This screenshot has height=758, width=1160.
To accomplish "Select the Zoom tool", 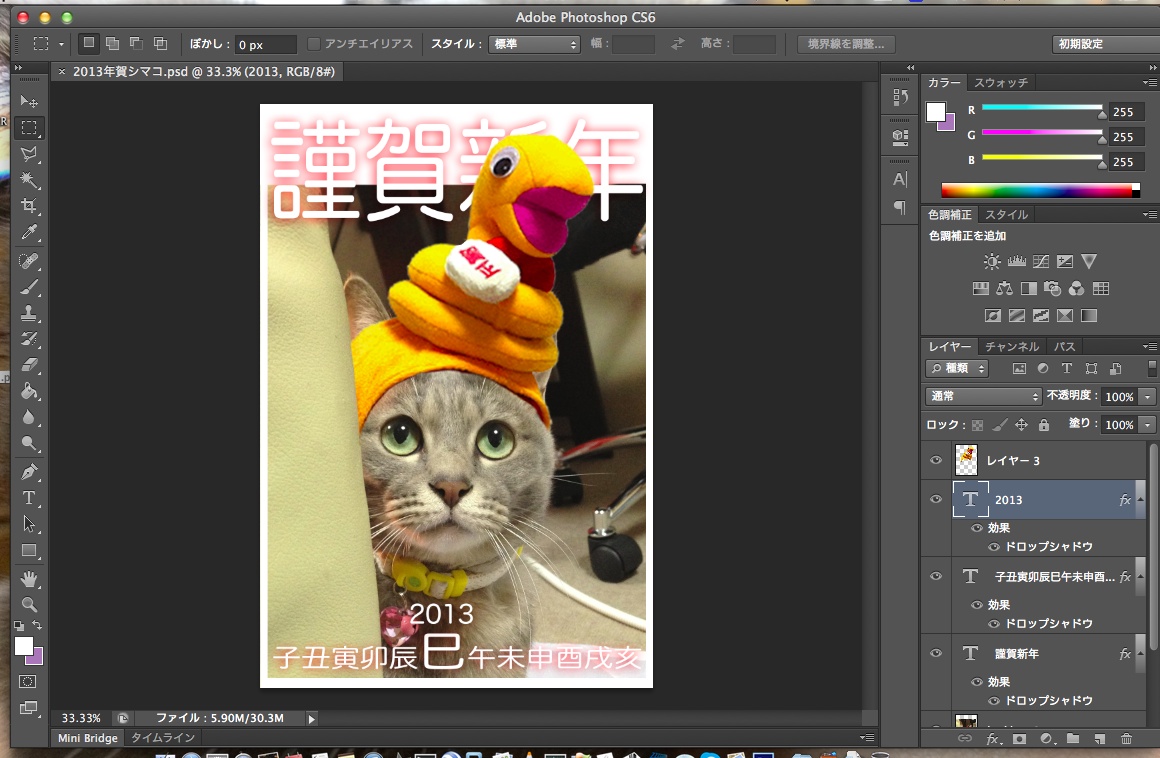I will click(x=29, y=604).
